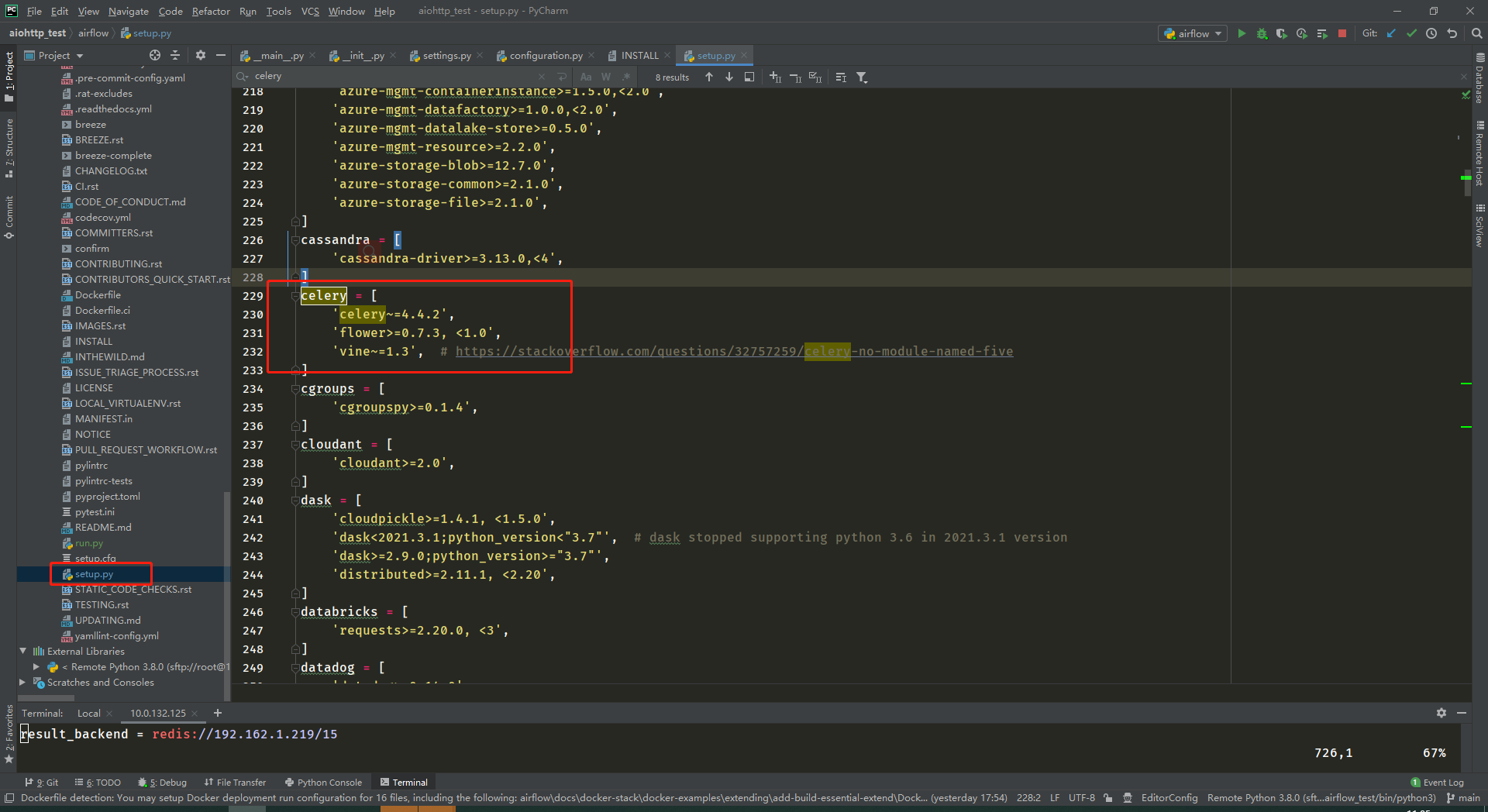Launch the profiler run icon

[x=1302, y=33]
